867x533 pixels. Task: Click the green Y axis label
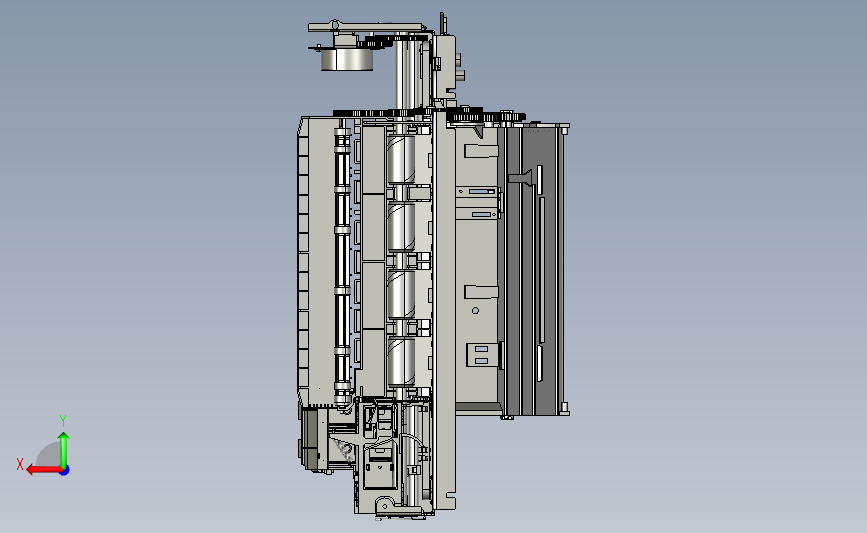63,421
